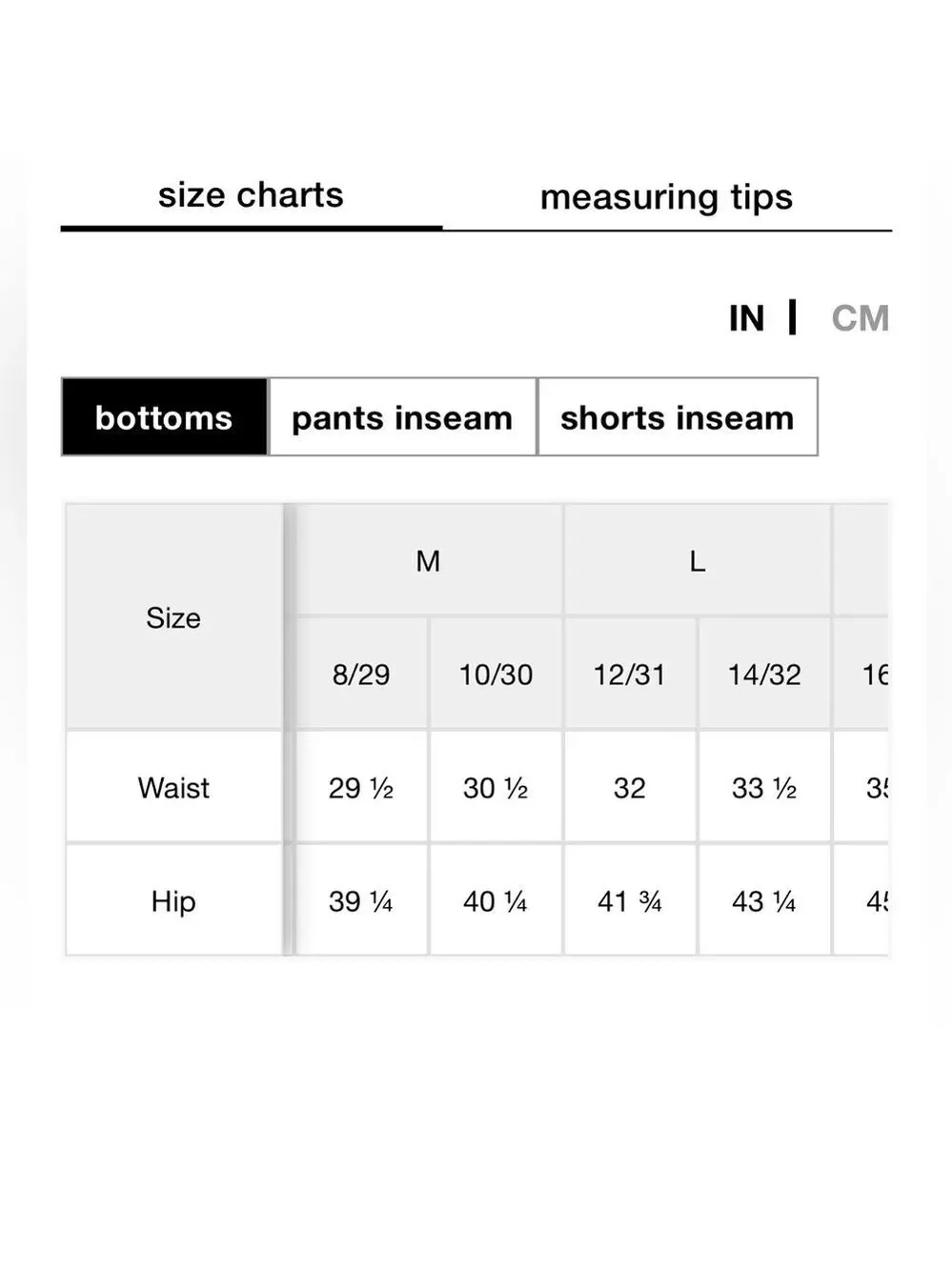
Task: Show the shorts inseam chart
Action: click(x=677, y=417)
